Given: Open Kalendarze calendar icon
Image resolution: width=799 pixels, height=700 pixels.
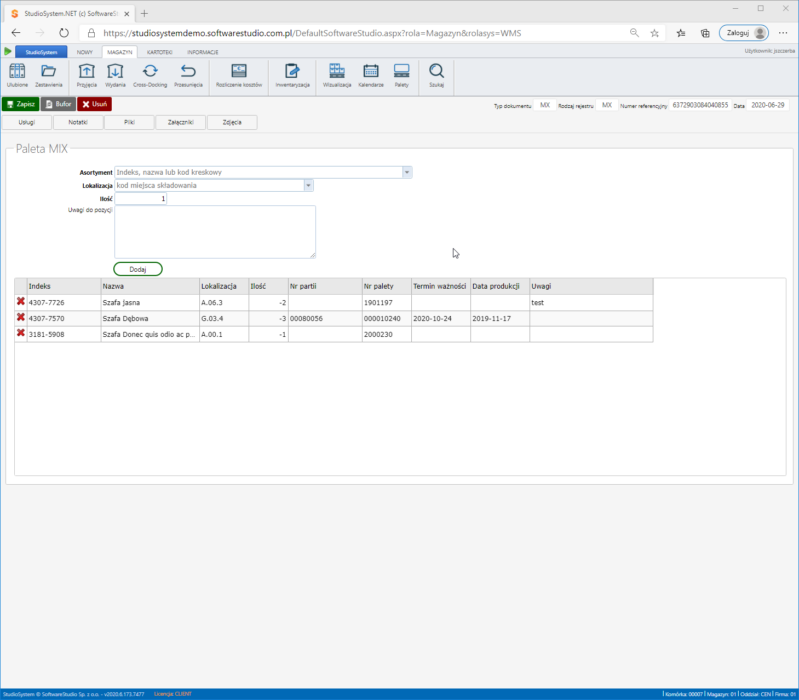Looking at the screenshot, I should 371,75.
